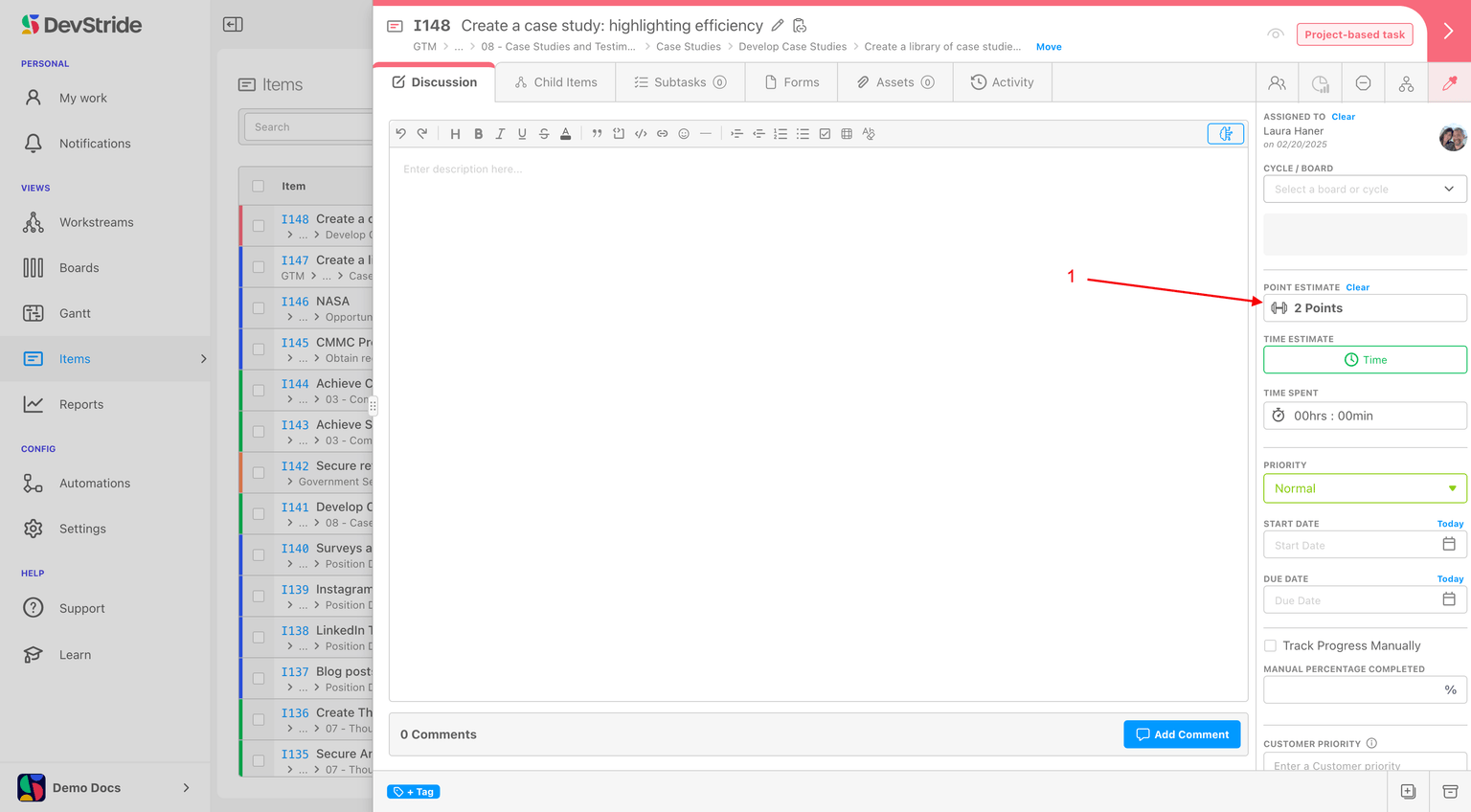Click the Start Date input field

[x=1350, y=546]
